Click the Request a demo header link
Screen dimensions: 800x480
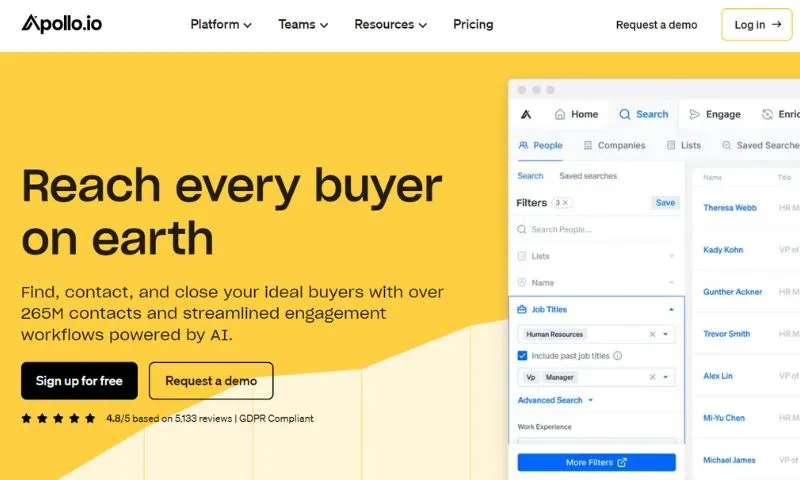656,25
